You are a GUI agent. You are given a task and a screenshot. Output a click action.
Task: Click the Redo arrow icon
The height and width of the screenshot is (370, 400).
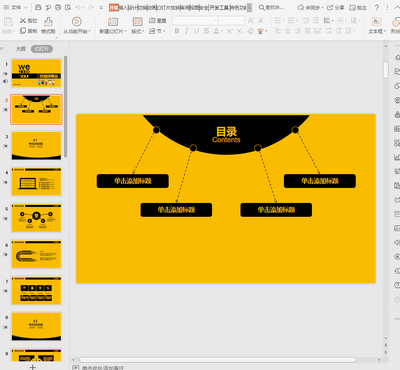tap(91, 7)
